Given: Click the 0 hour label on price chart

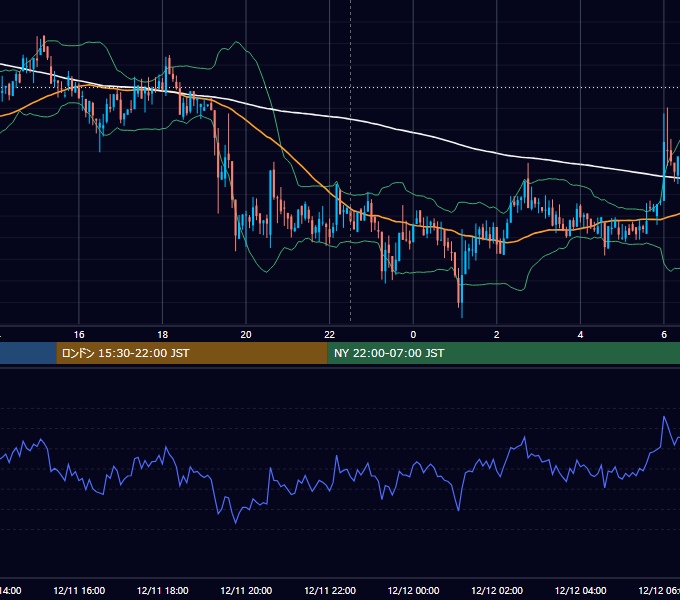Looking at the screenshot, I should (x=413, y=335).
